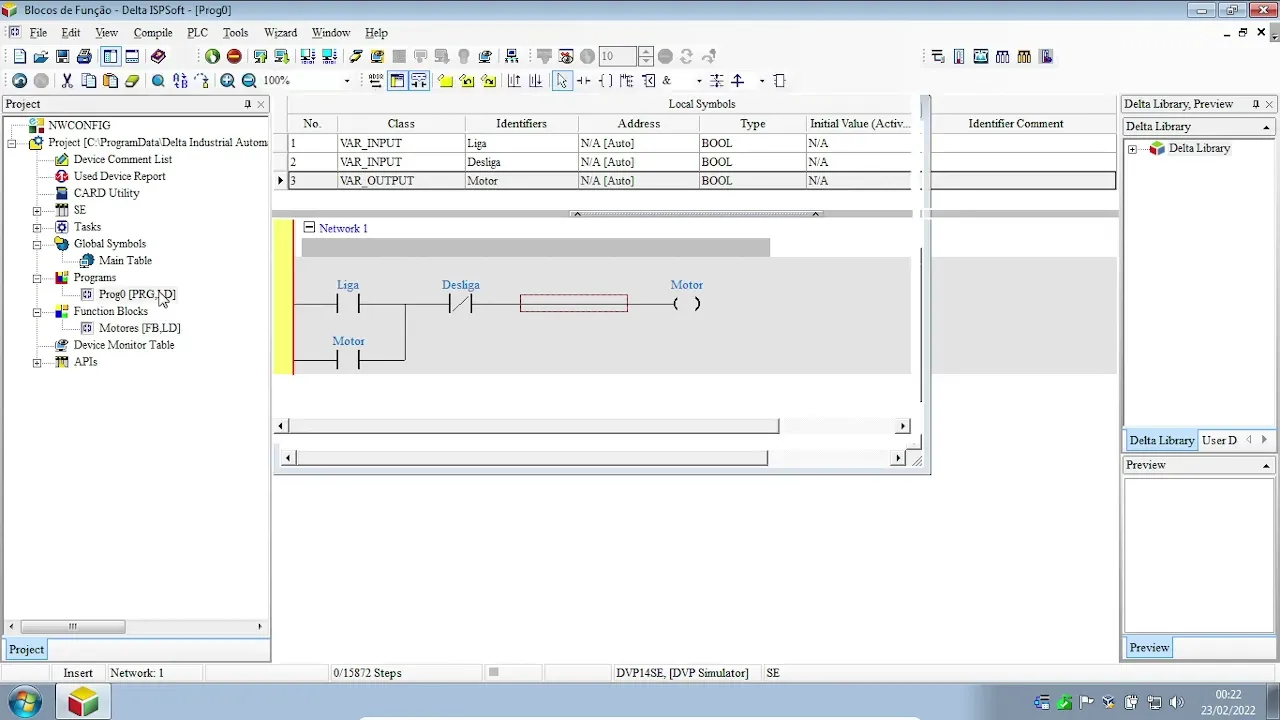Image resolution: width=1280 pixels, height=720 pixels.
Task: Click the Copy icon
Action: point(89,81)
